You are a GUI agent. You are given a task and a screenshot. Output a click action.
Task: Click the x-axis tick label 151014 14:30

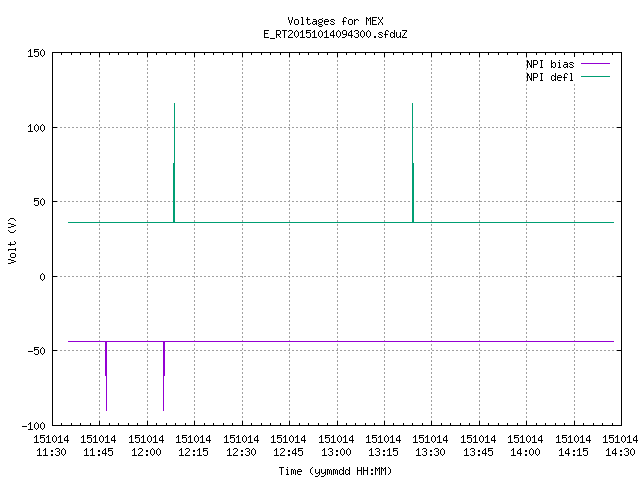click(620, 446)
